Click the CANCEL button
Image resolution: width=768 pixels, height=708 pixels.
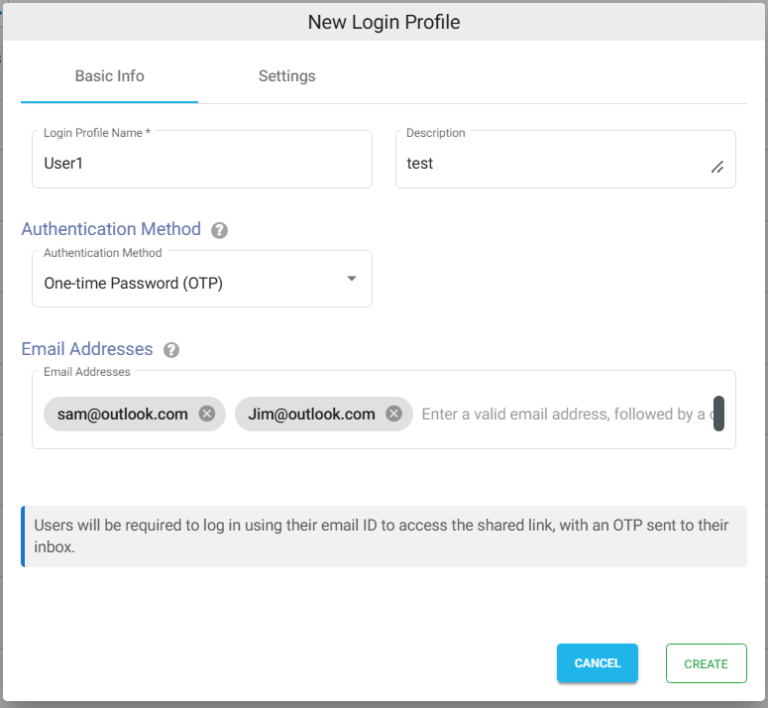coord(597,663)
